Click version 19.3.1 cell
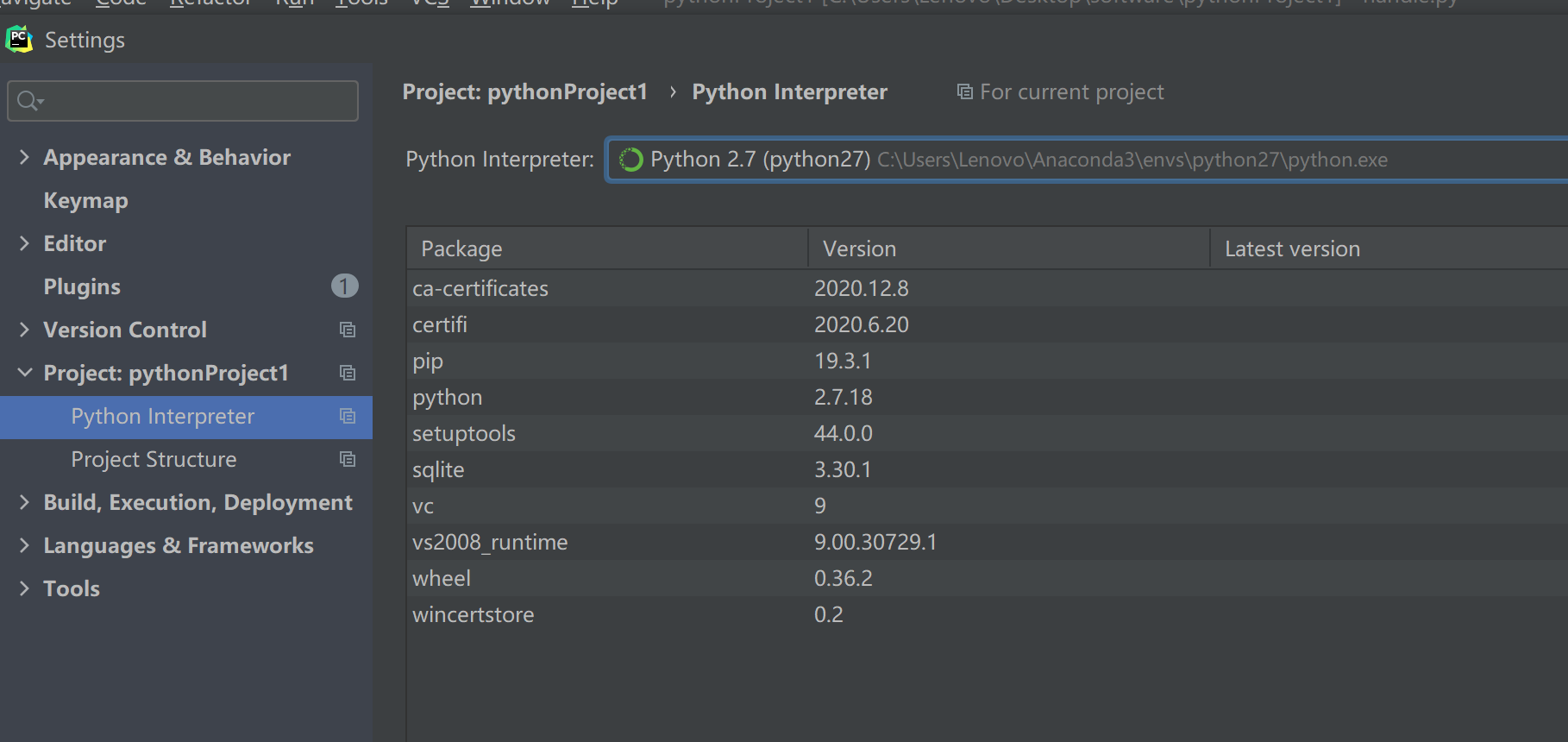 tap(843, 361)
